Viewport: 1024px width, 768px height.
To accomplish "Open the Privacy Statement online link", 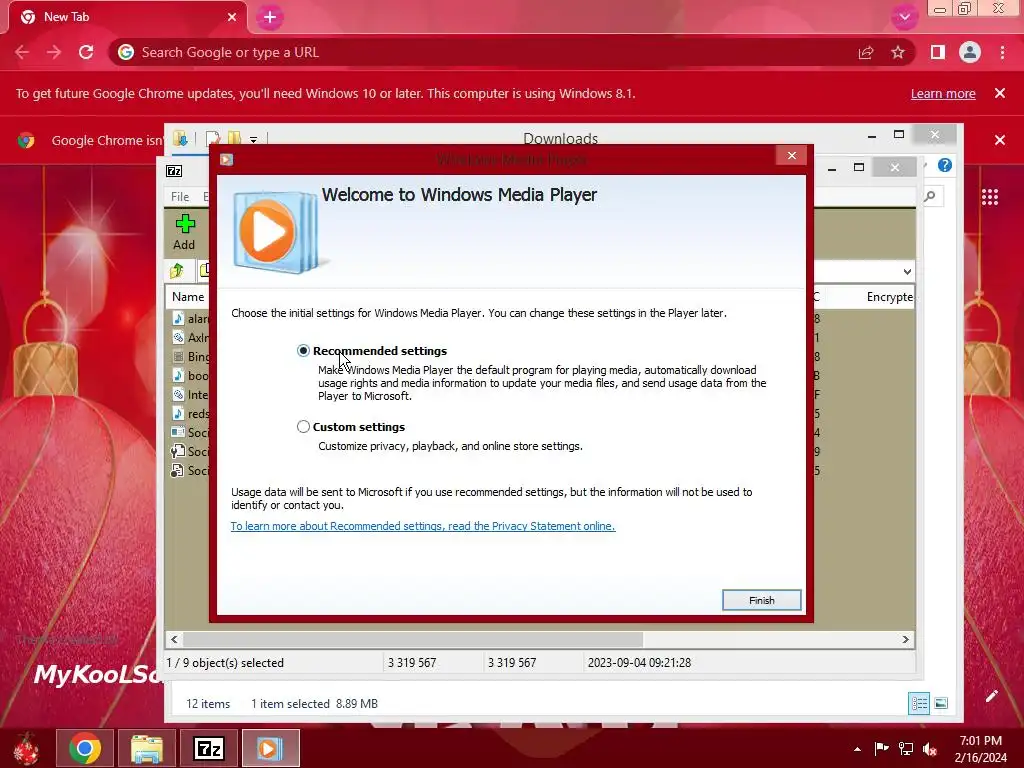I will point(423,526).
